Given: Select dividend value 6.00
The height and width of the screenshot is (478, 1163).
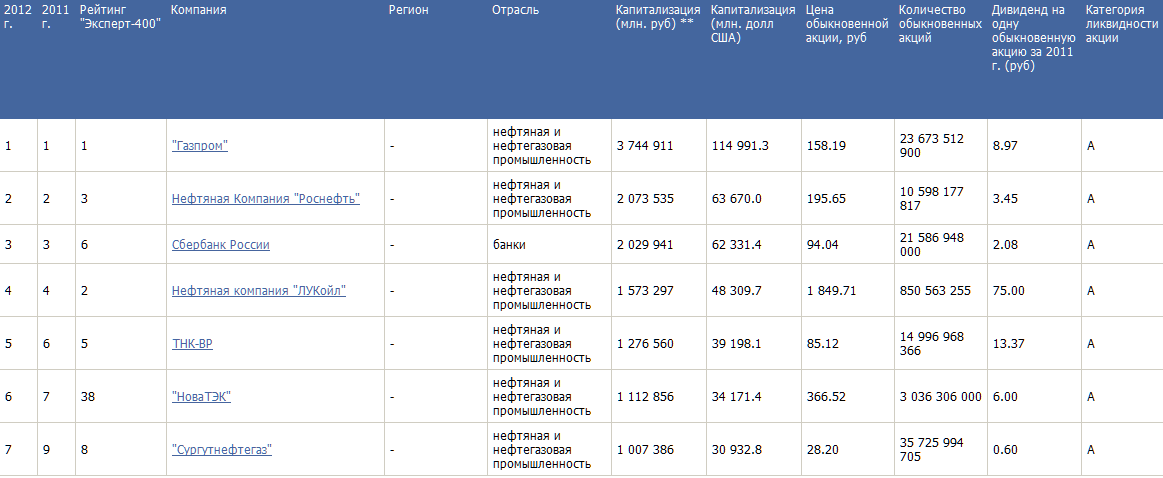Looking at the screenshot, I should click(x=1005, y=397).
